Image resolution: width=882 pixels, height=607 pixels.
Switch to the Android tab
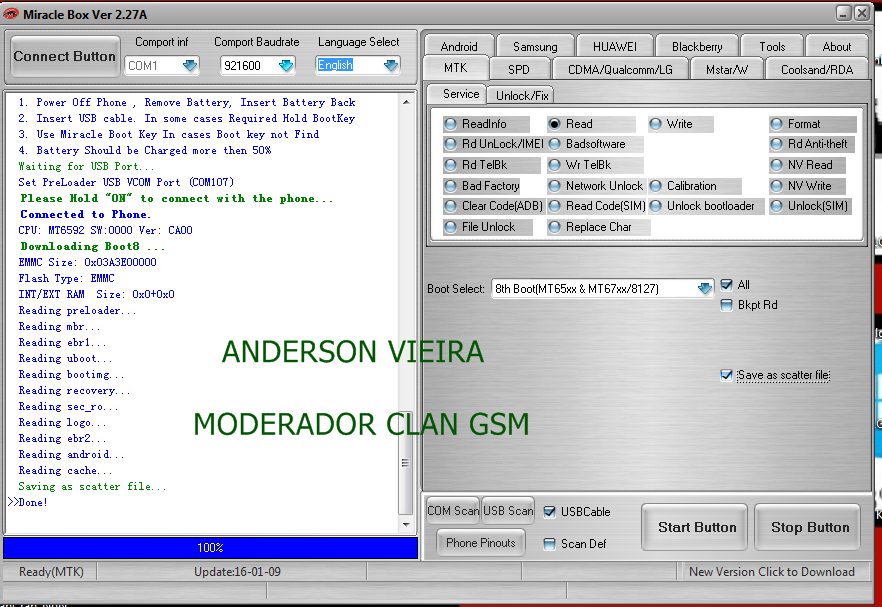coord(459,46)
